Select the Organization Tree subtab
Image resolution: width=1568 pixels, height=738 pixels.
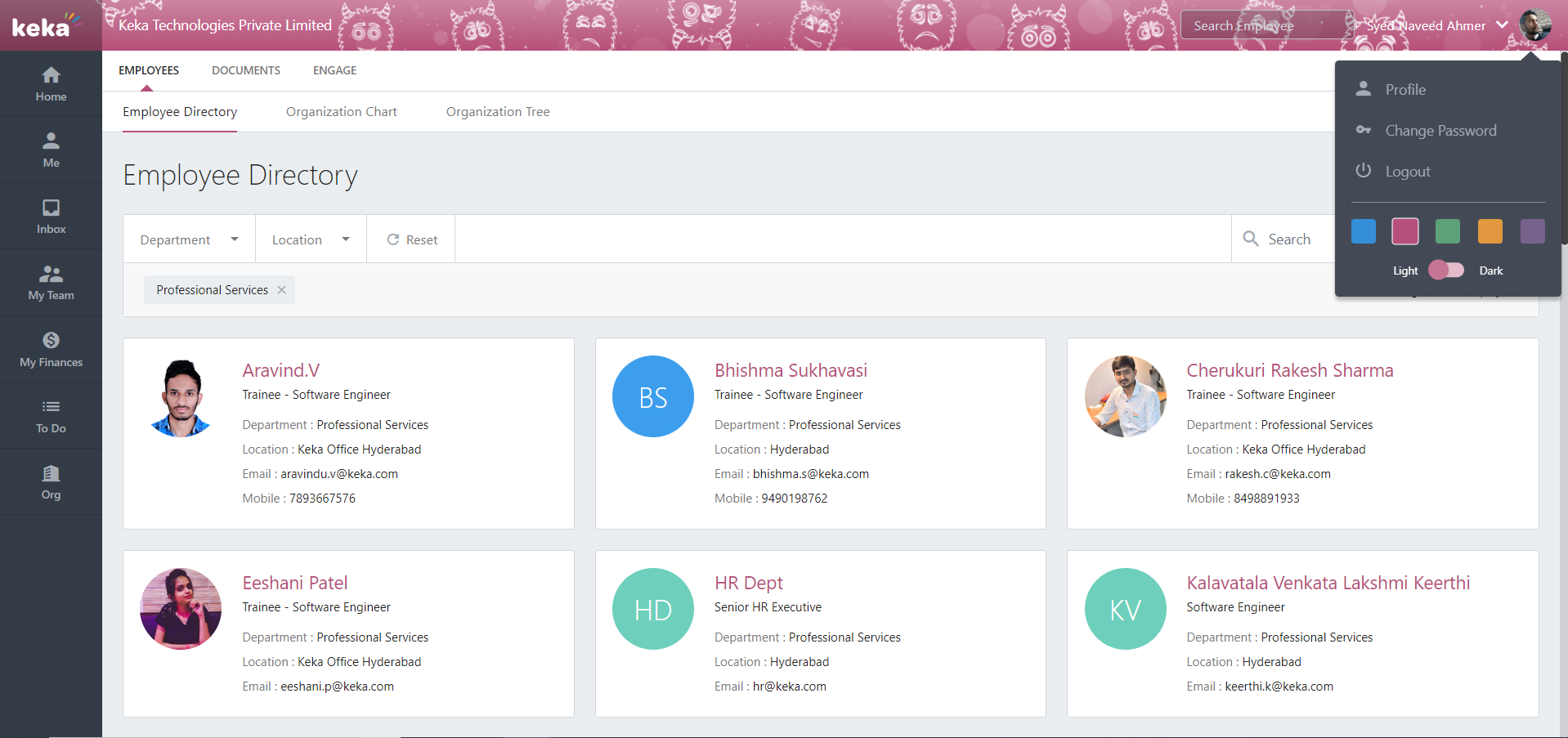[x=498, y=112]
